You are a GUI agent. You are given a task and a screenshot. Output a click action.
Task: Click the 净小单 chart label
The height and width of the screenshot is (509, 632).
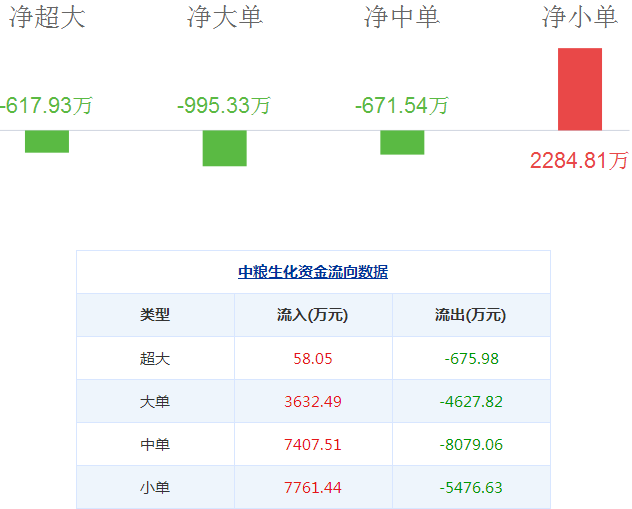pyautogui.click(x=580, y=17)
